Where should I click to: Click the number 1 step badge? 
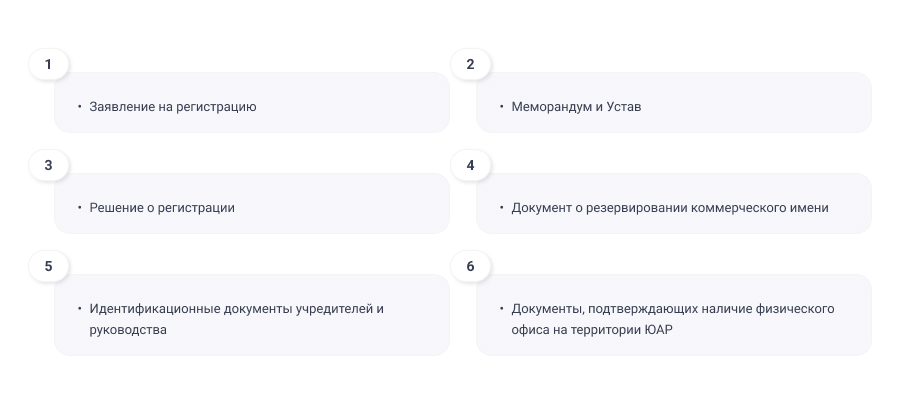[x=48, y=64]
